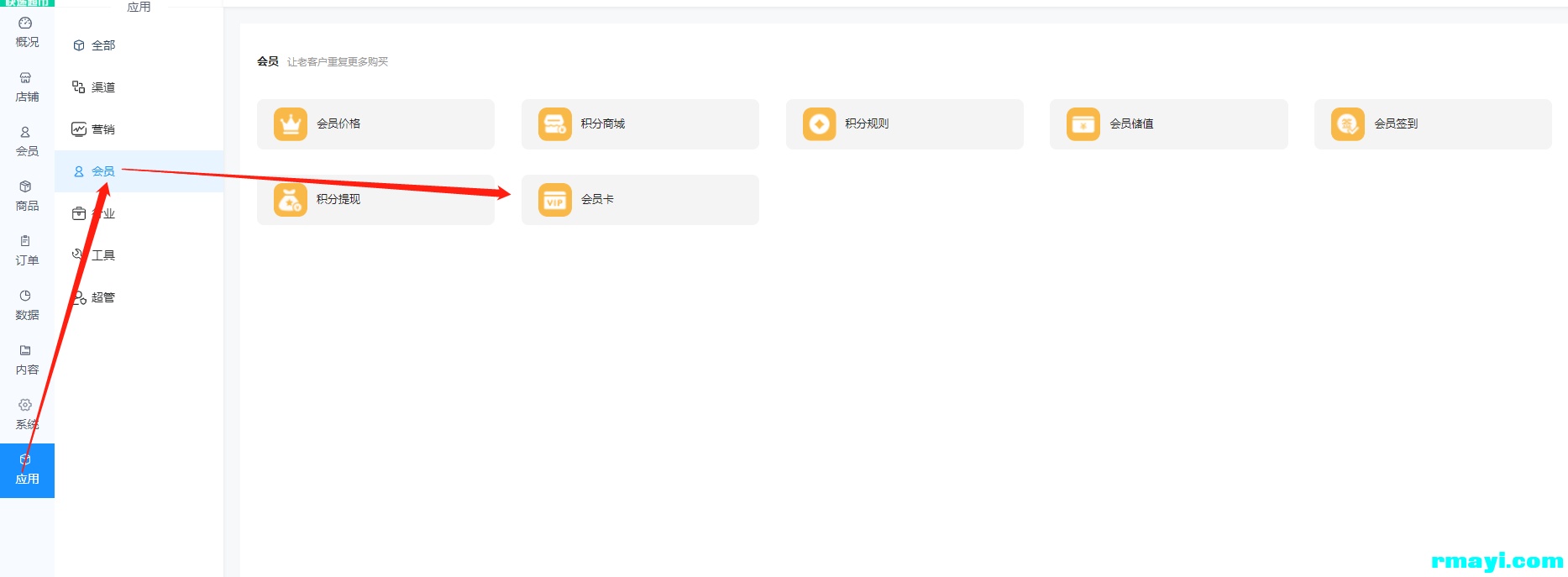Image resolution: width=1568 pixels, height=577 pixels.
Task: Click the 会员签到 check-in icon
Action: (1347, 124)
